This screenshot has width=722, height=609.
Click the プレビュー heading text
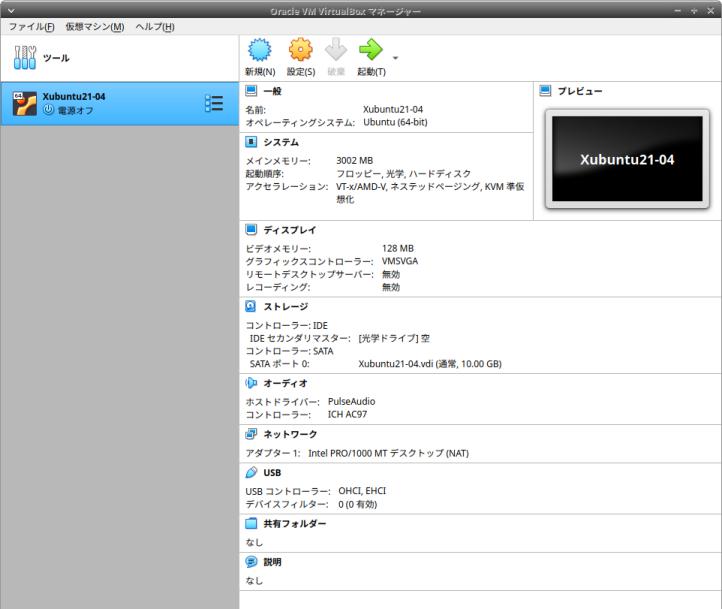pos(580,91)
